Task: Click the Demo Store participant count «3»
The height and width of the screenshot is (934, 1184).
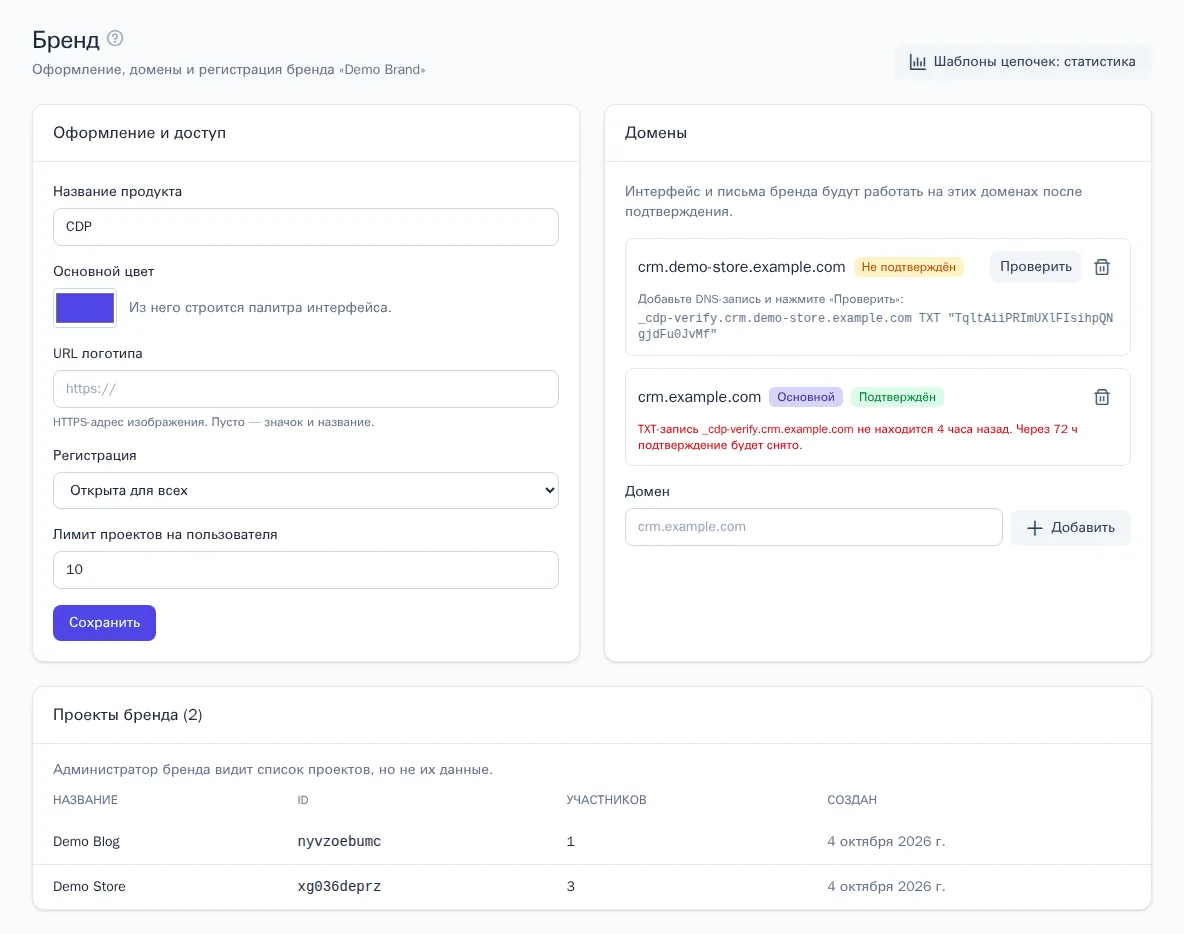Action: tap(571, 886)
